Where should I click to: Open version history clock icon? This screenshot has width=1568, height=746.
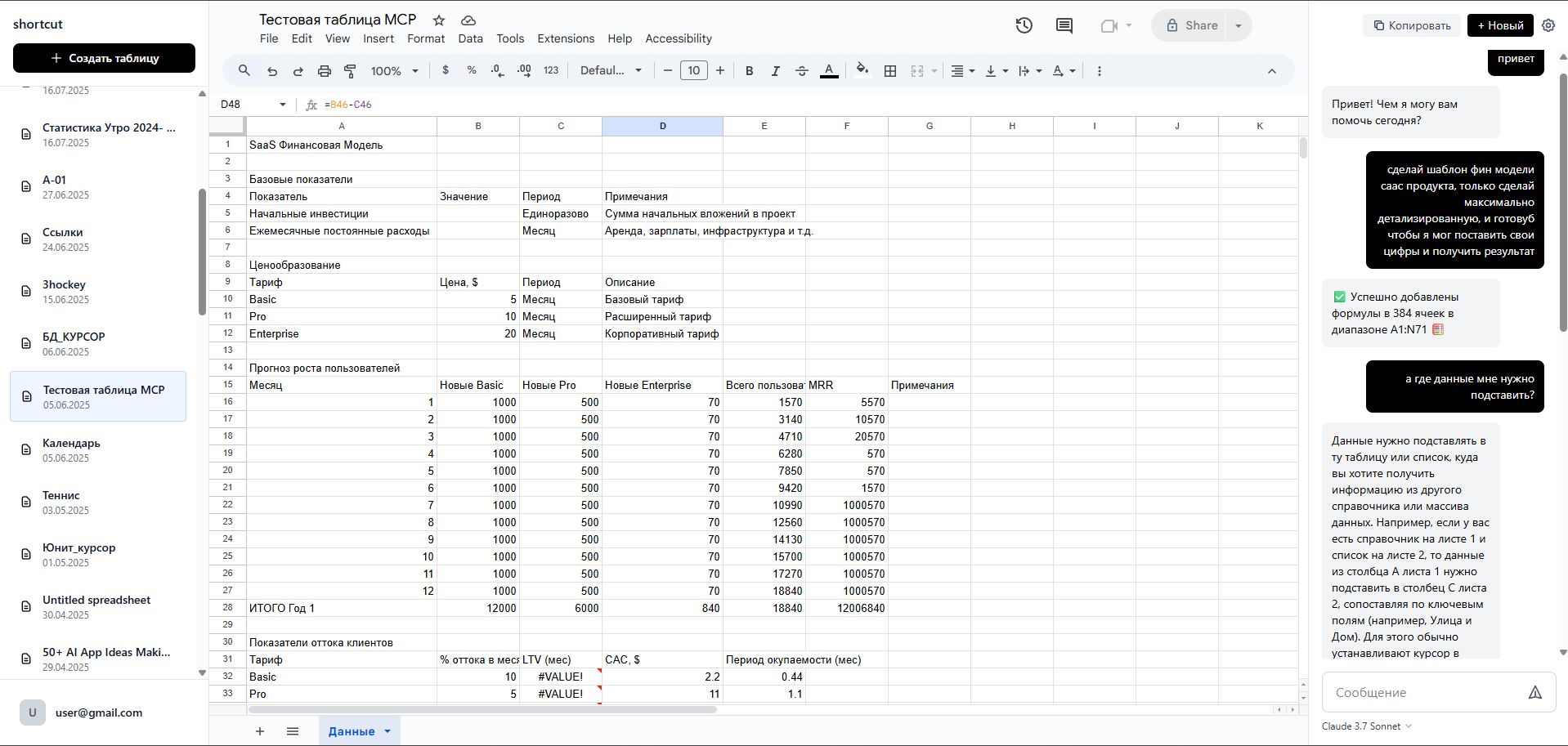[x=1024, y=25]
